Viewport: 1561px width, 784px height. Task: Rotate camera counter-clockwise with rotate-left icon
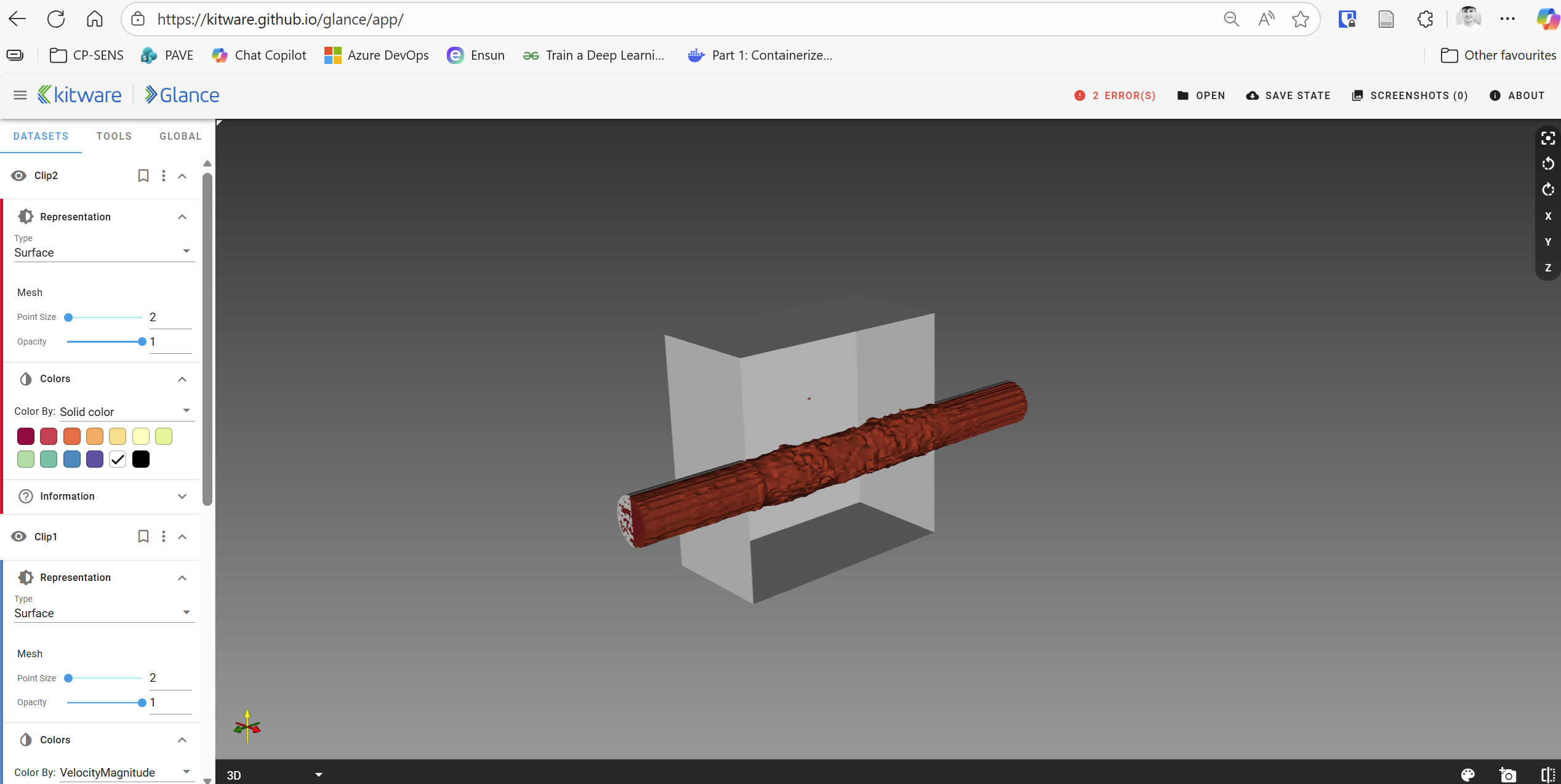coord(1547,164)
